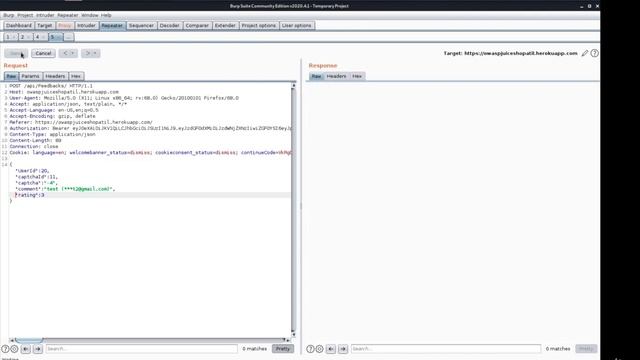Expand the history forward dropdown arrow
Screen dimensions: 640x360
[95, 53]
